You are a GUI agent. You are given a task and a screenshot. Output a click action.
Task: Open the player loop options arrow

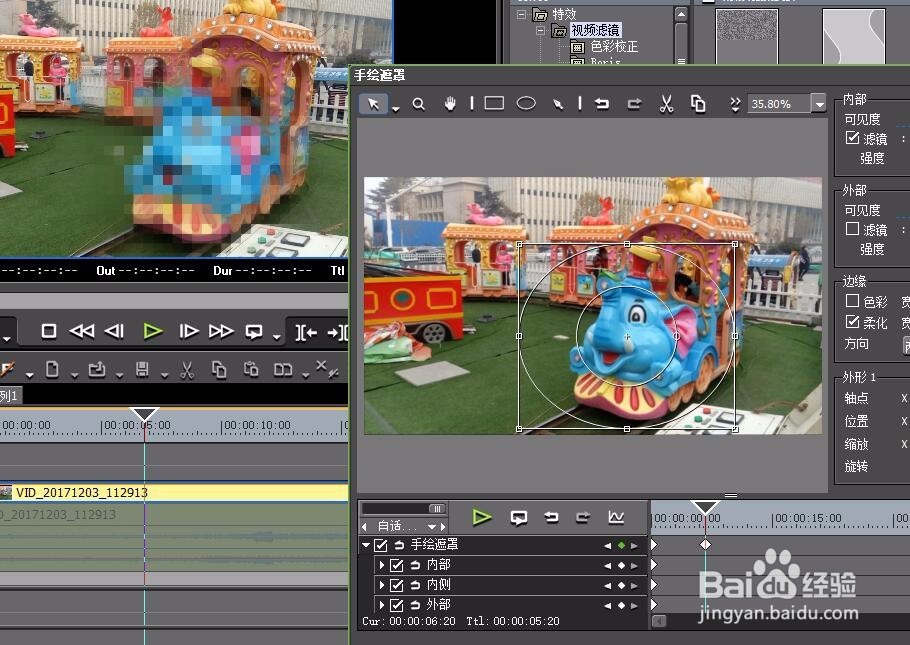point(277,337)
